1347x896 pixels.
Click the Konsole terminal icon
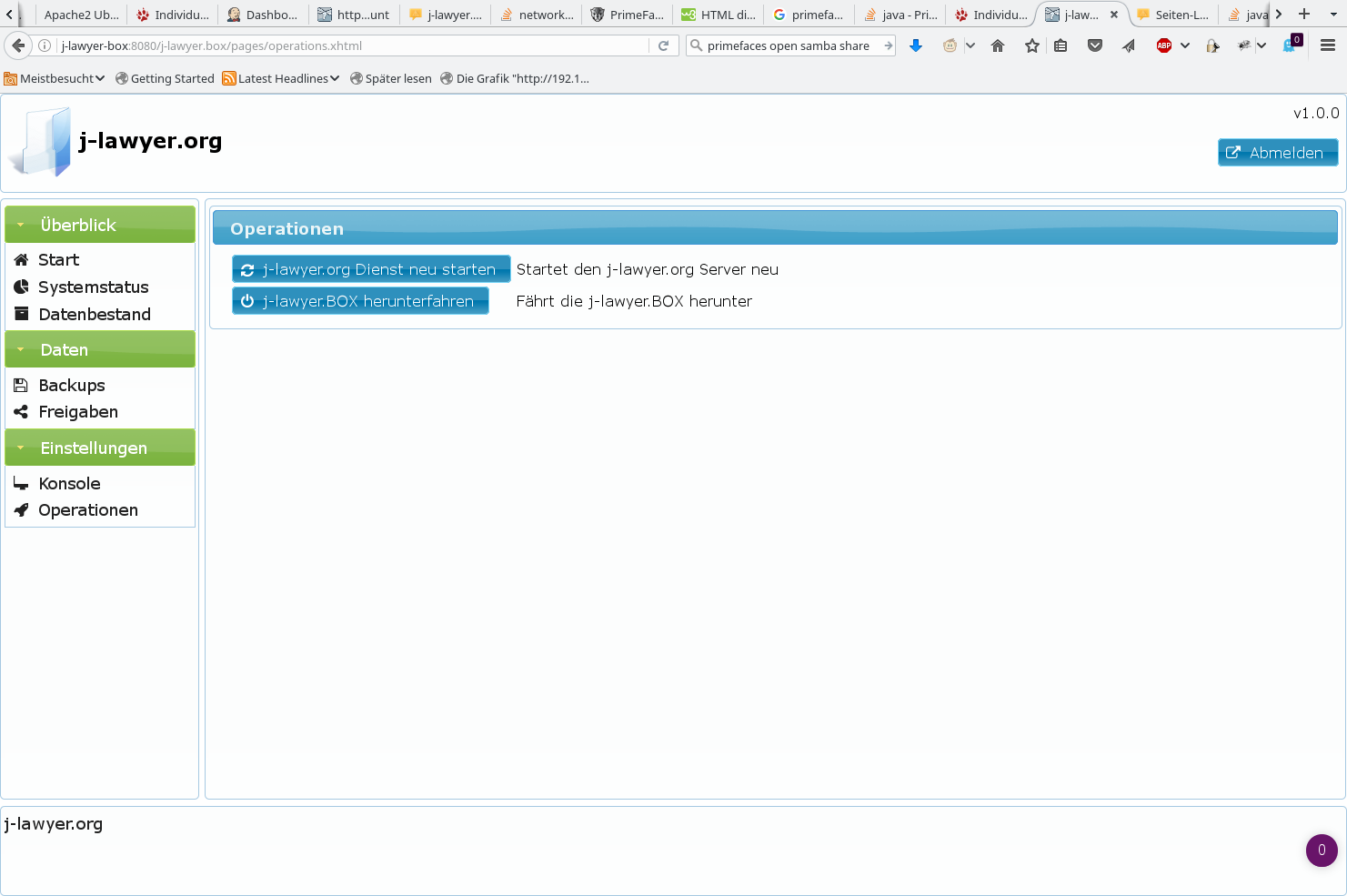click(x=21, y=484)
